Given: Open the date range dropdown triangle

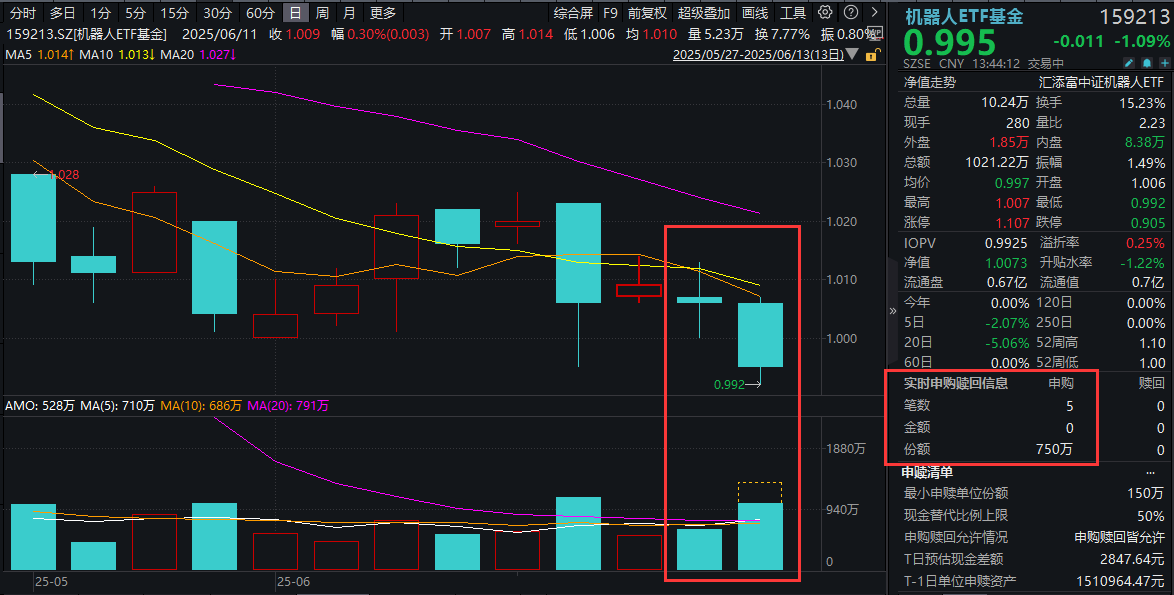Looking at the screenshot, I should click(x=850, y=53).
